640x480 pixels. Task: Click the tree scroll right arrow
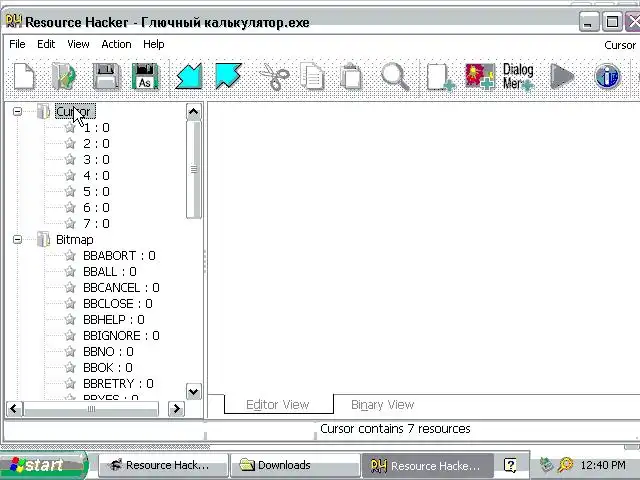(x=176, y=409)
